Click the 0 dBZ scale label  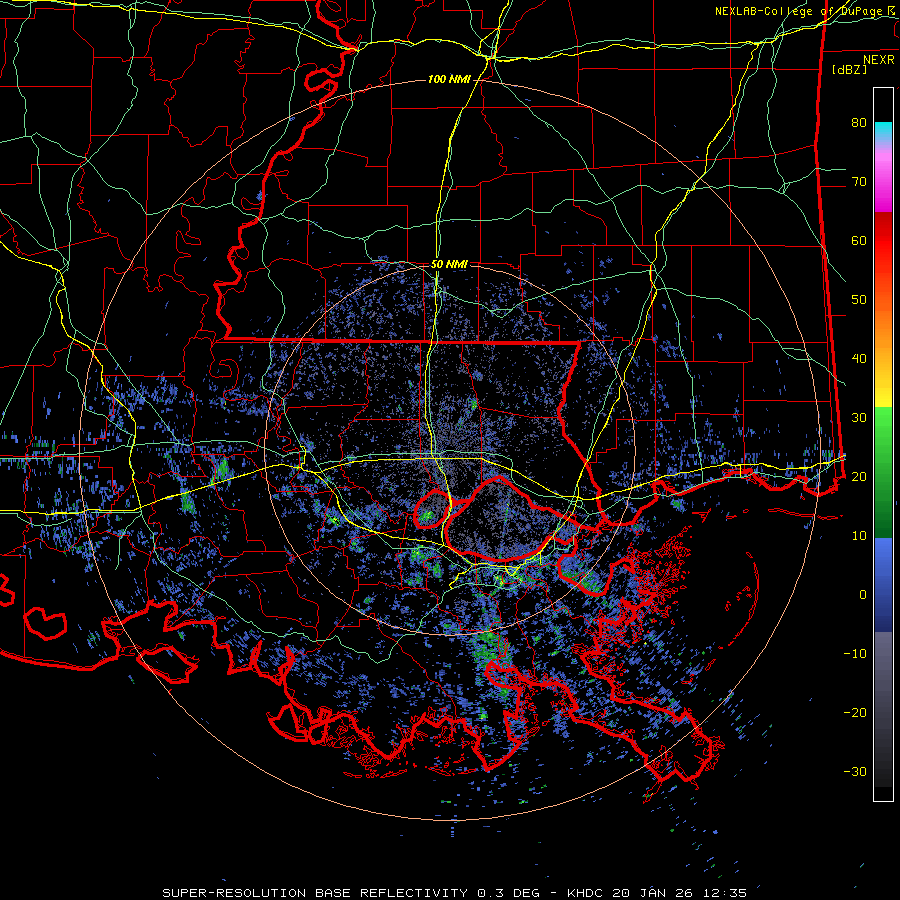(863, 595)
